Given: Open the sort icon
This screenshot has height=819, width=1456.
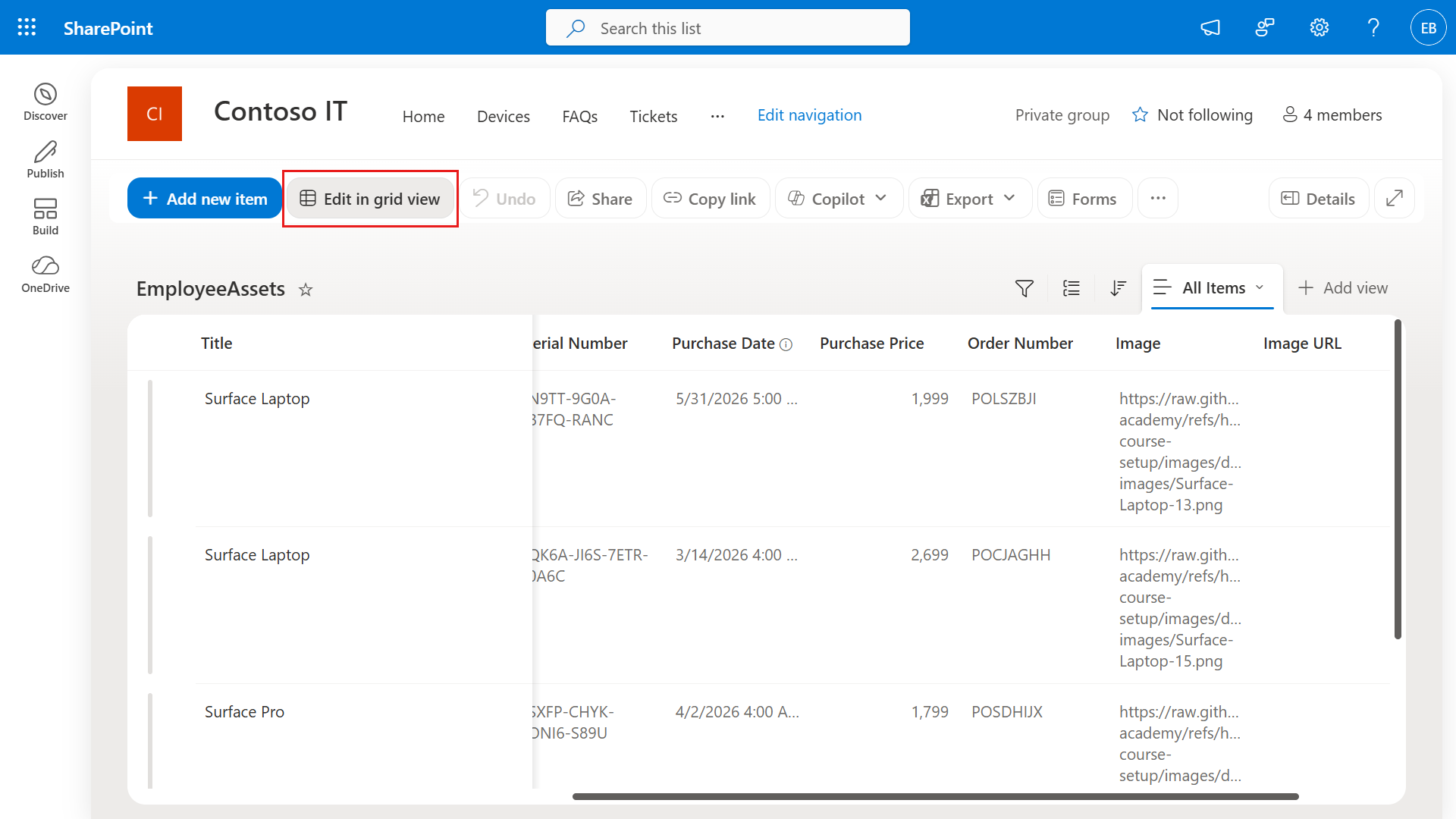Looking at the screenshot, I should pos(1118,288).
